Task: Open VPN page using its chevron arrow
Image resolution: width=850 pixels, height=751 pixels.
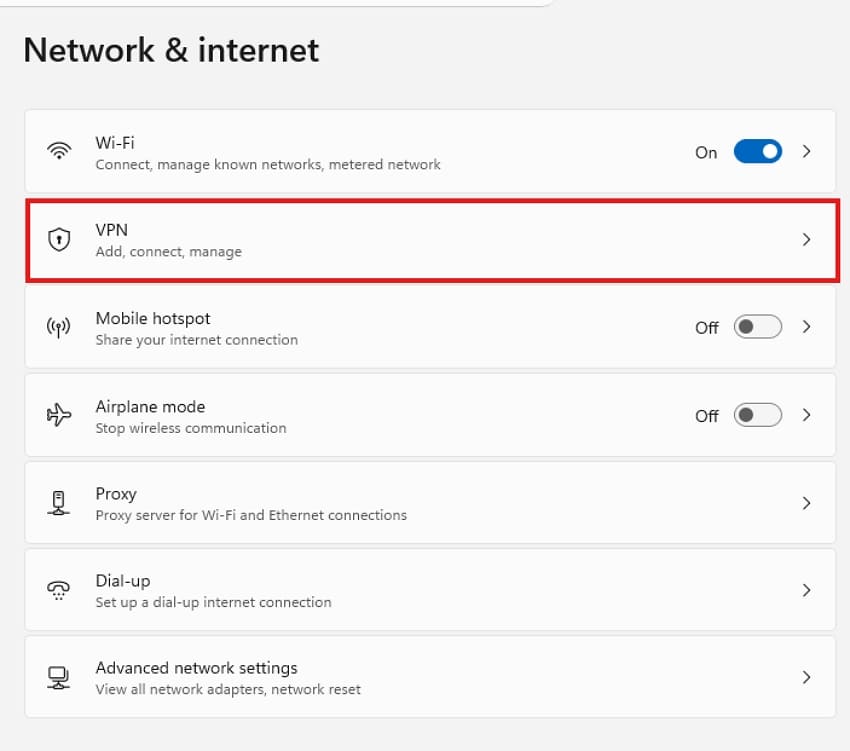Action: coord(807,239)
